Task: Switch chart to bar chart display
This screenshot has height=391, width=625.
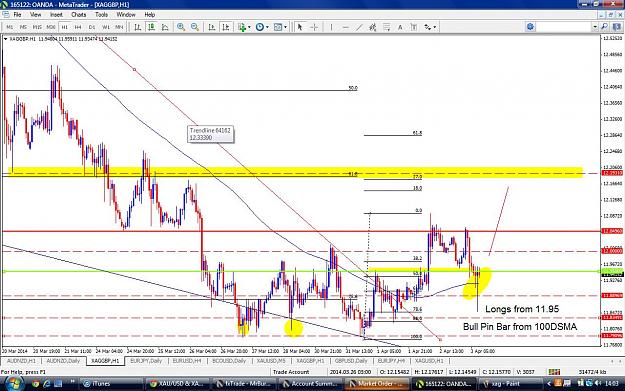Action: pyautogui.click(x=138, y=27)
